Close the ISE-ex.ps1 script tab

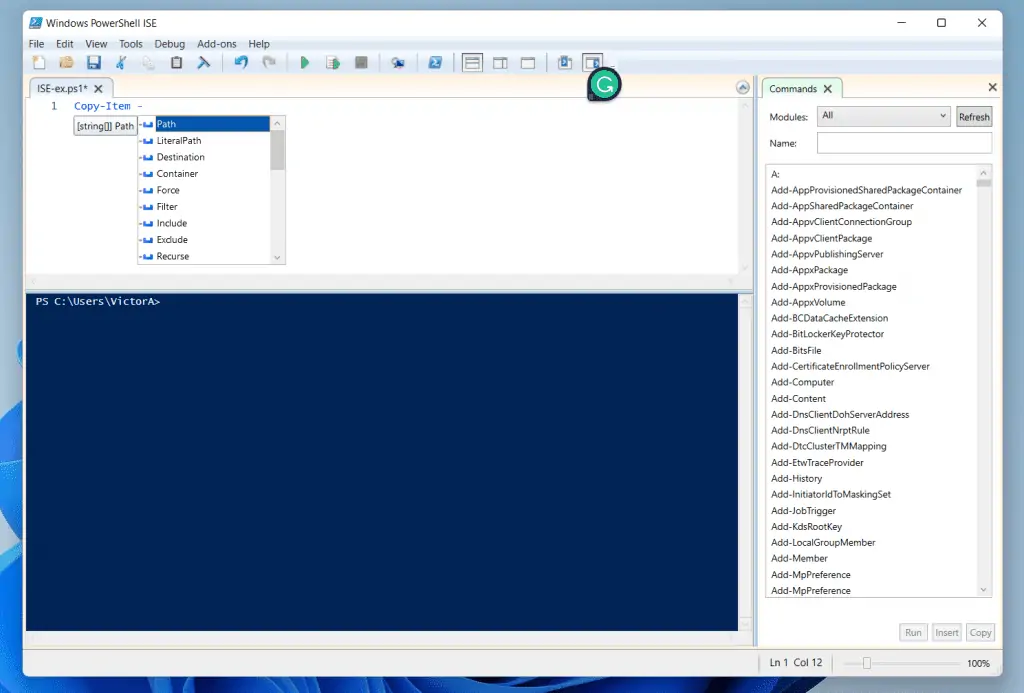pyautogui.click(x=98, y=88)
